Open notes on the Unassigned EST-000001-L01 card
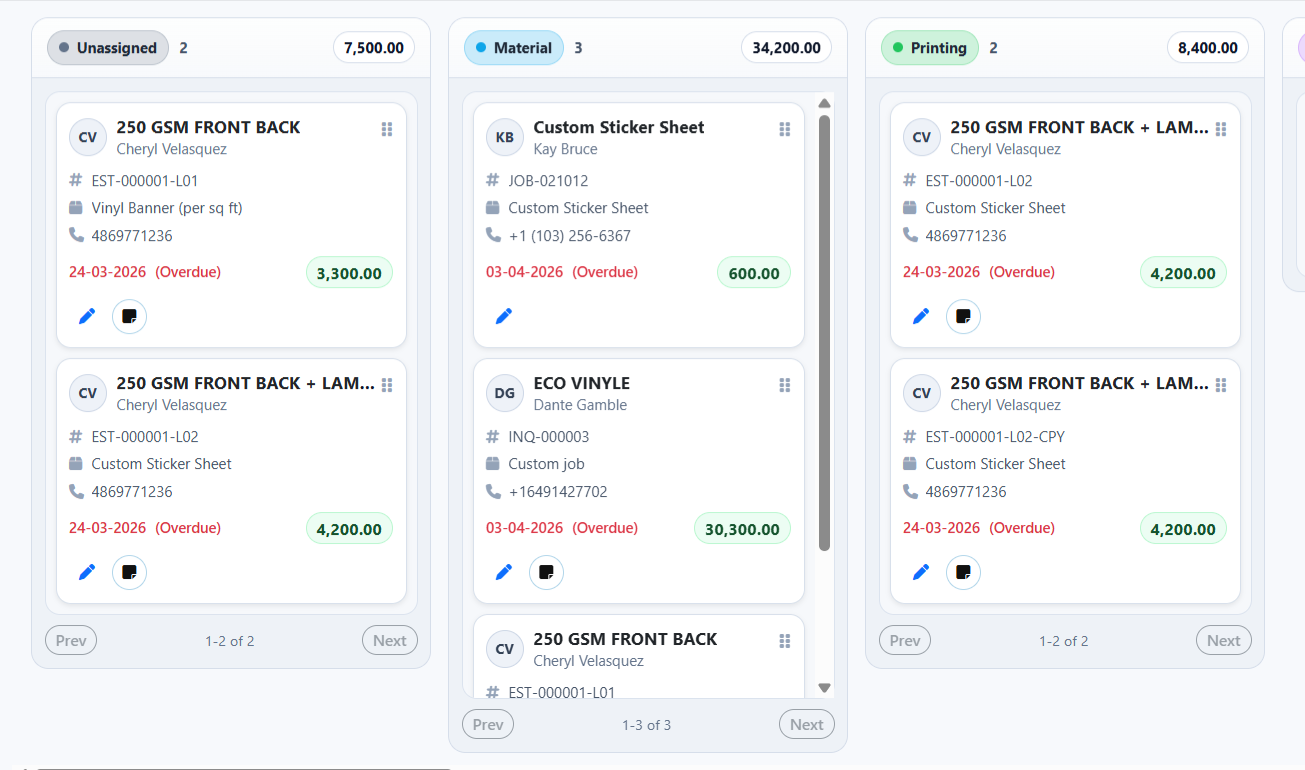 coord(129,317)
